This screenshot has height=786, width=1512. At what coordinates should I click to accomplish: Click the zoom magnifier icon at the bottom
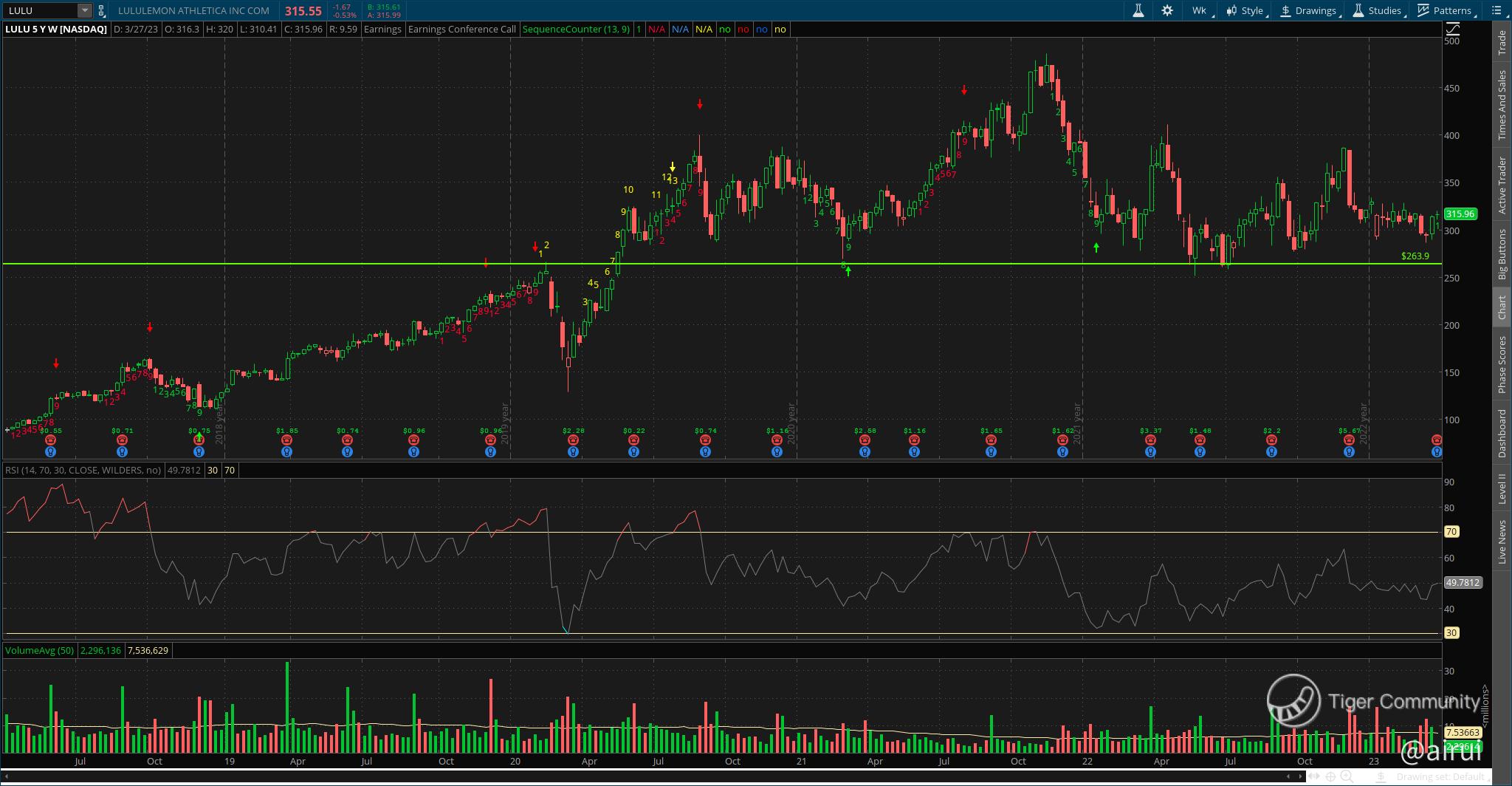(x=1347, y=776)
